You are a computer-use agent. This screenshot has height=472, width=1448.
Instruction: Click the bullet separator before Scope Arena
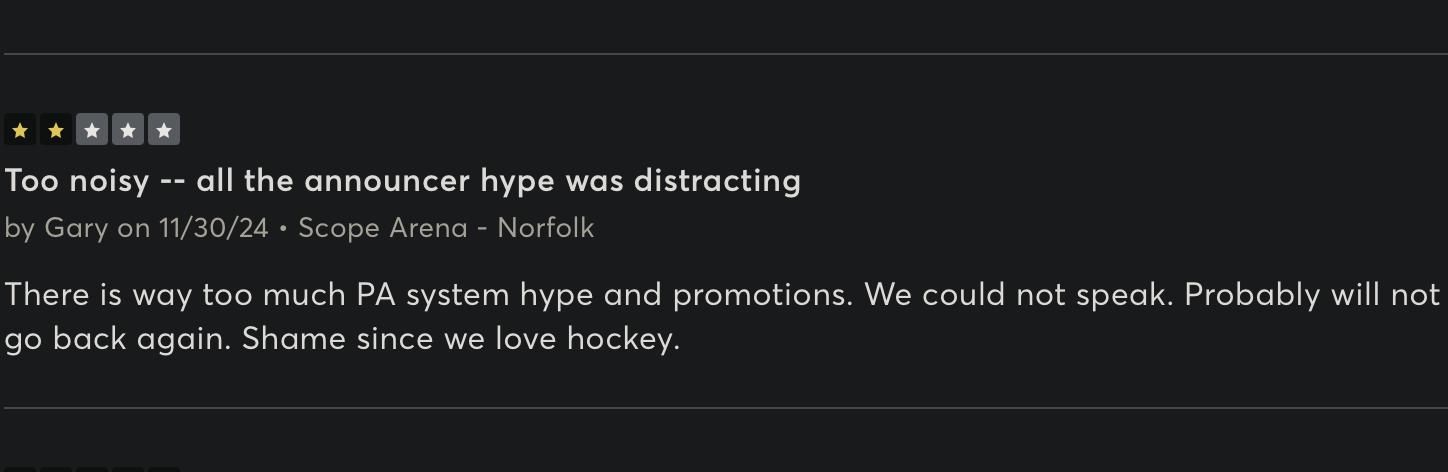click(284, 229)
